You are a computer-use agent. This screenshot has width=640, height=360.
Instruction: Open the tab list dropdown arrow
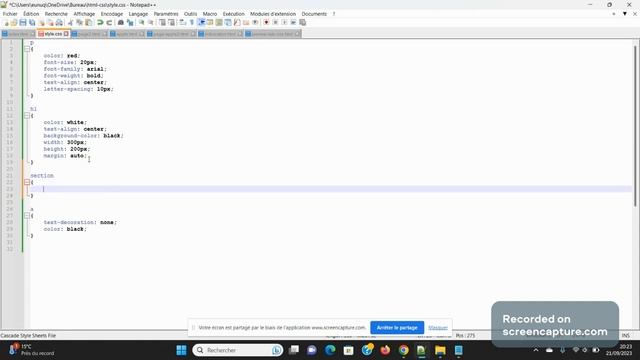[x=624, y=14]
